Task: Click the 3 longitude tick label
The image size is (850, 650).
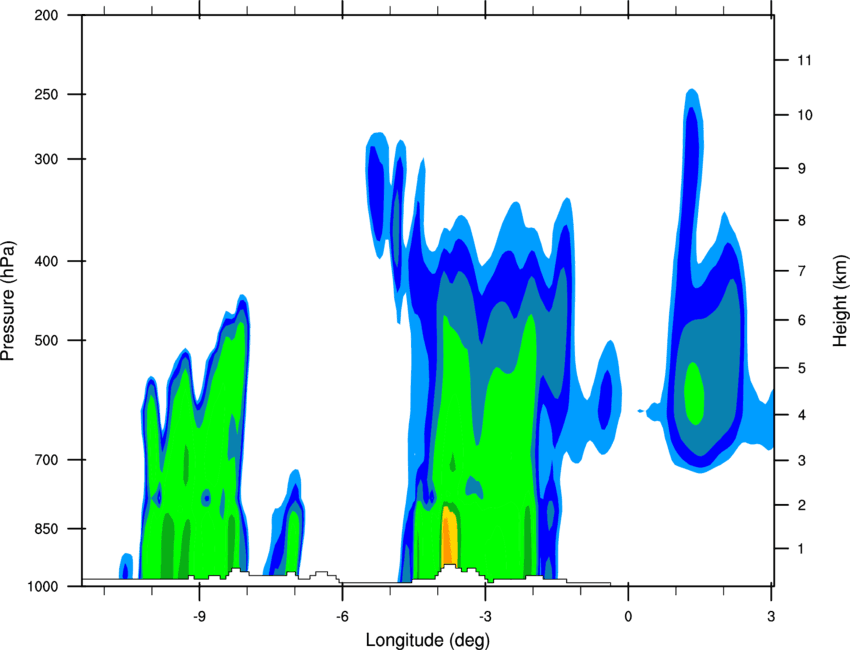Action: coord(771,617)
